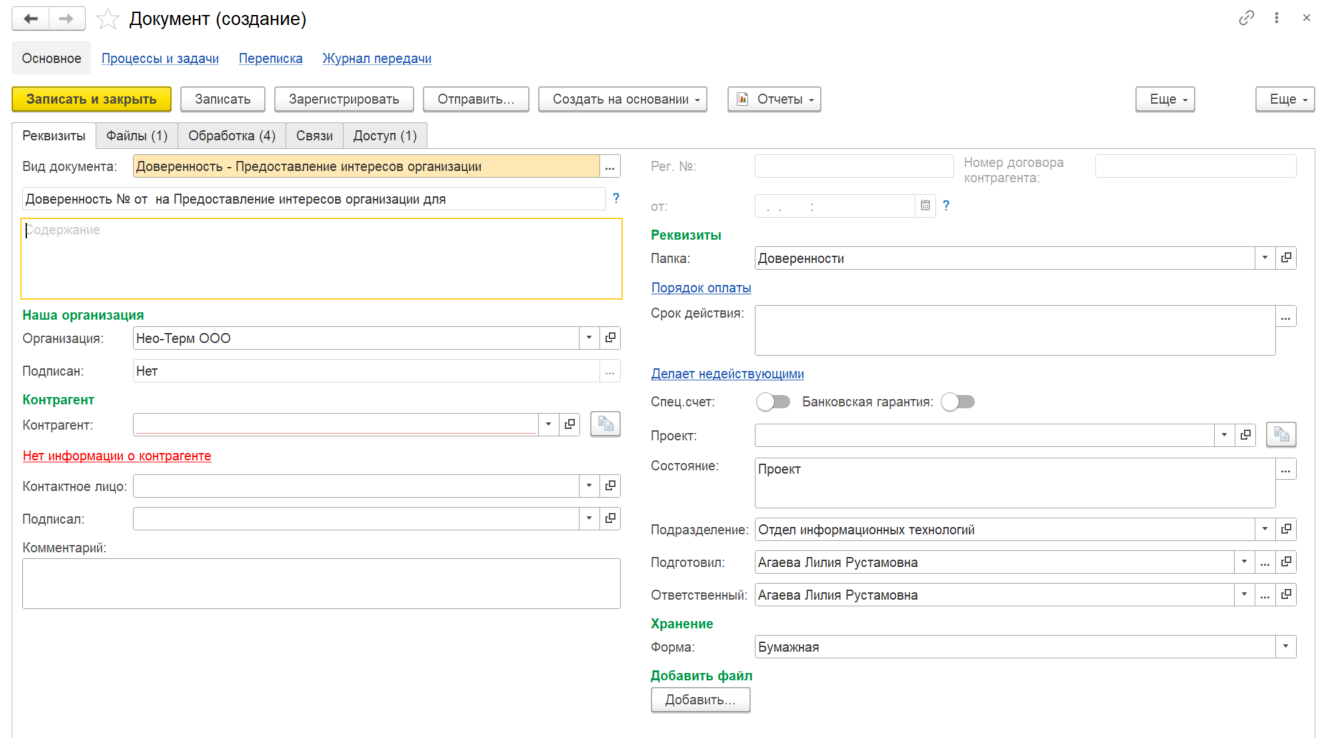
Task: Switch to the Переписка section
Action: (x=271, y=59)
